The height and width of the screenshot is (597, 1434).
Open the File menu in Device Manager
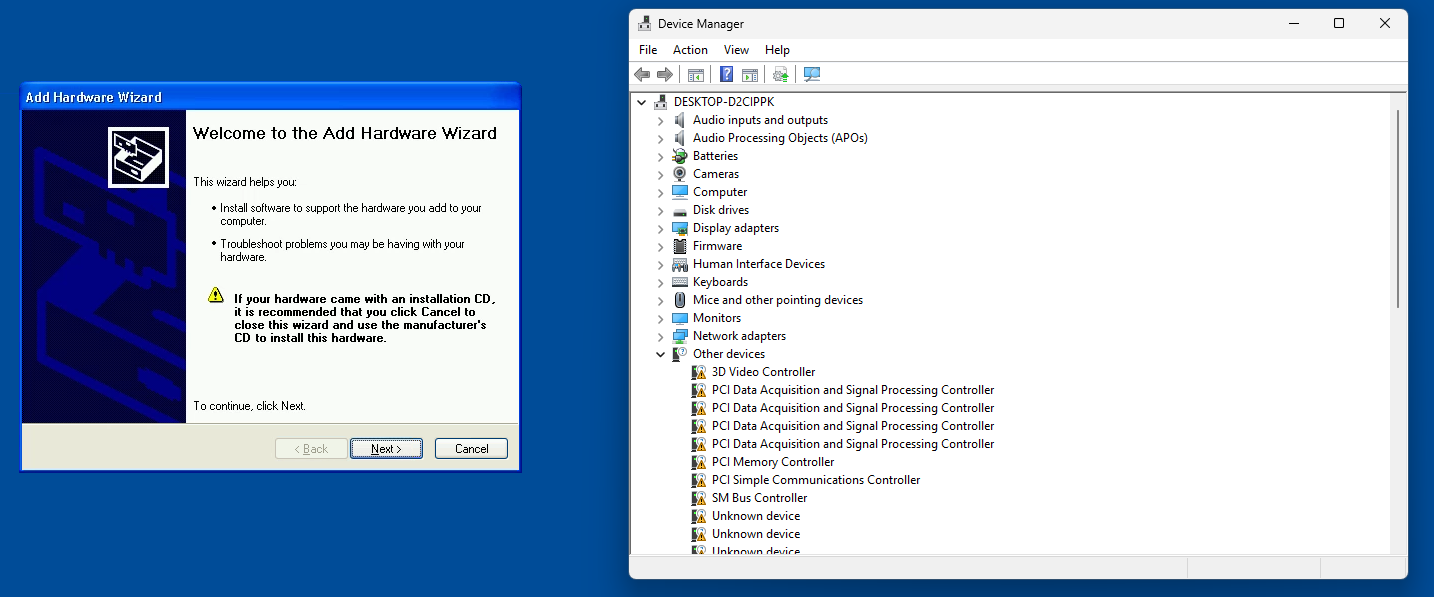pyautogui.click(x=648, y=50)
